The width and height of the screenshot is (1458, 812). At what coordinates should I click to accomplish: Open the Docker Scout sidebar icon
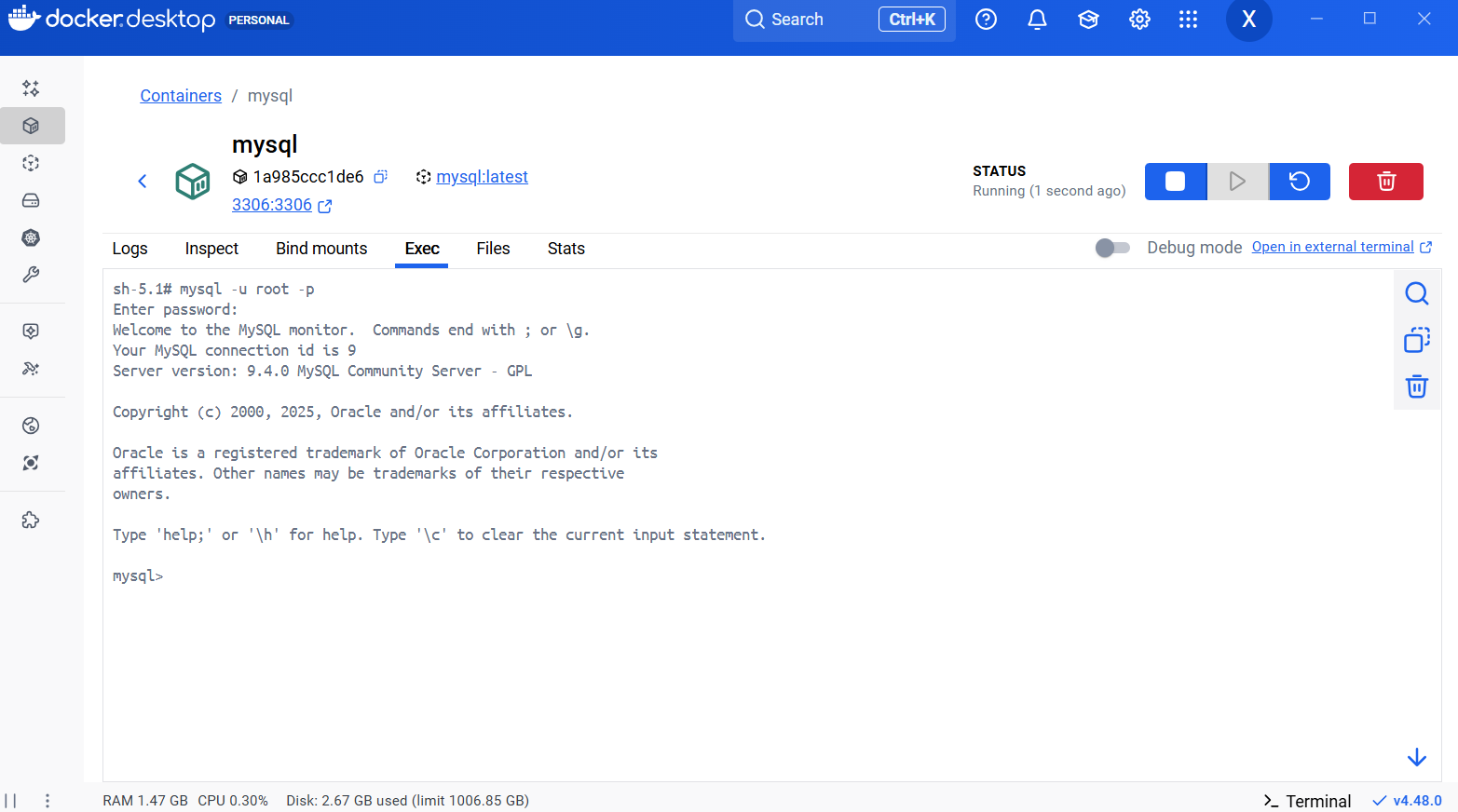click(31, 332)
